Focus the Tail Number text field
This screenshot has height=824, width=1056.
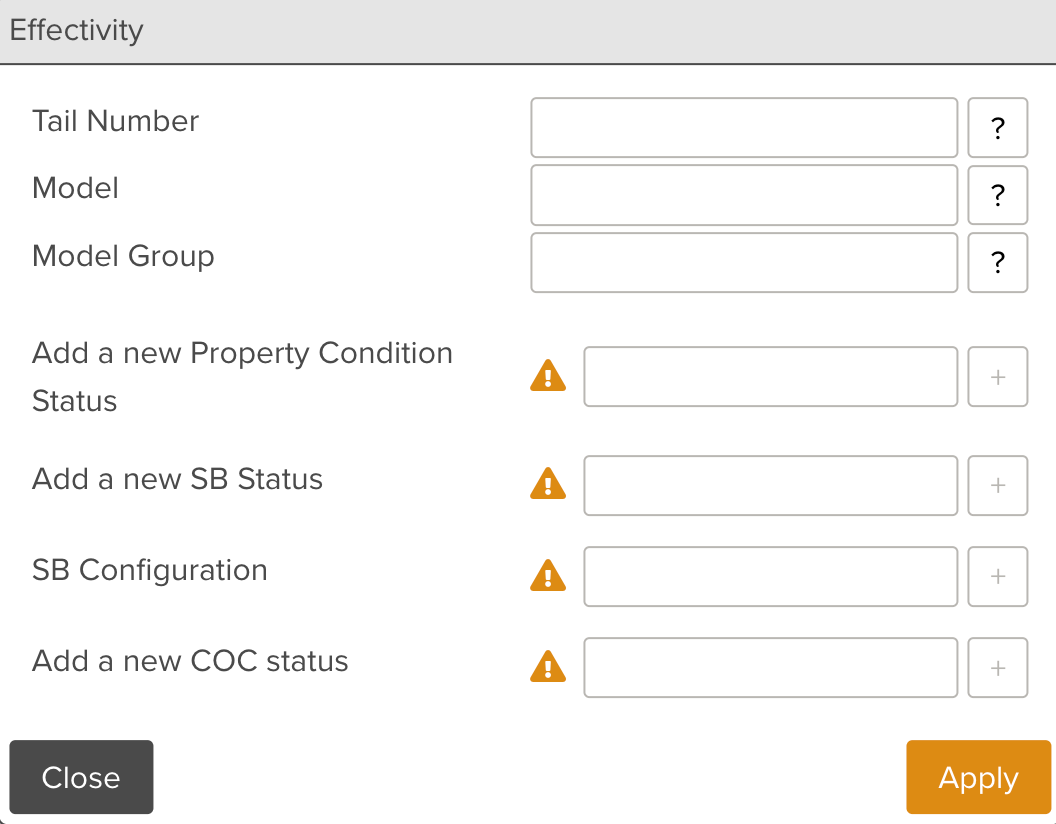coord(744,128)
